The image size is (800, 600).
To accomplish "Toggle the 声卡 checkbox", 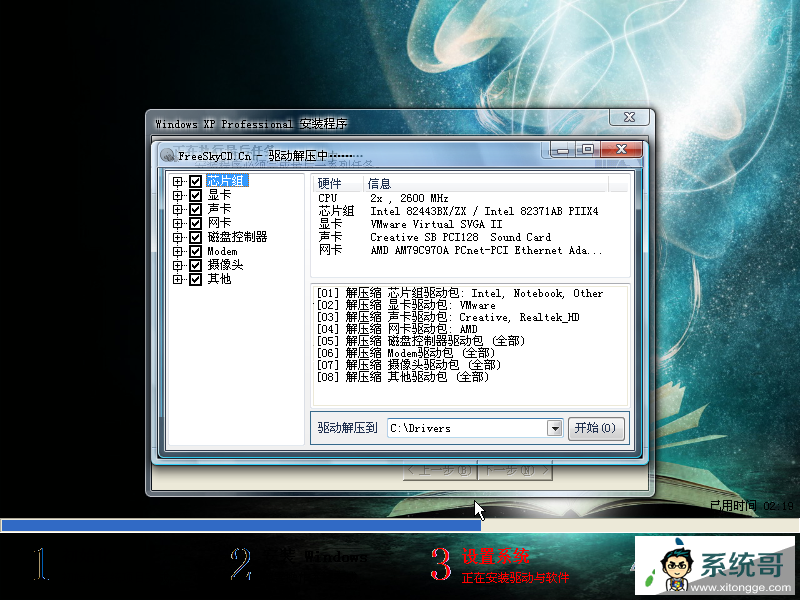I will [x=195, y=209].
